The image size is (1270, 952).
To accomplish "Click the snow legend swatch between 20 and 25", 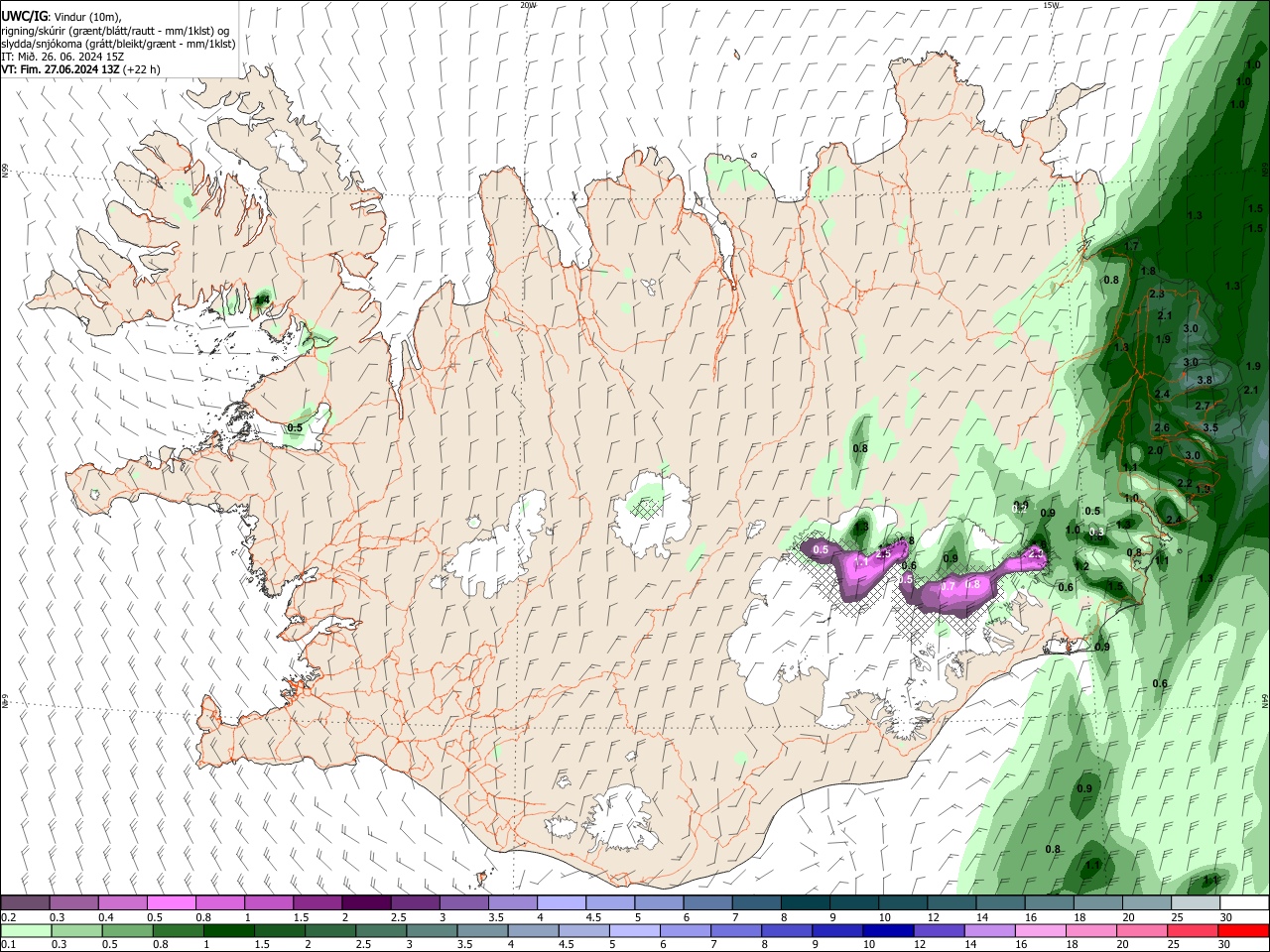I will tap(1147, 903).
